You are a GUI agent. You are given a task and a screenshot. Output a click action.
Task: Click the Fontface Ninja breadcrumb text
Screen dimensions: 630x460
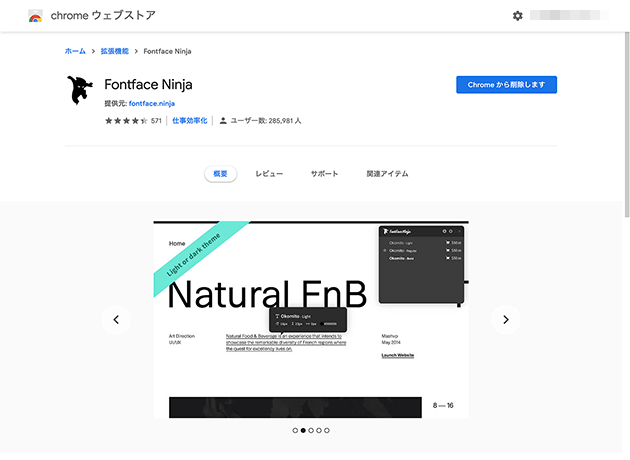167,51
